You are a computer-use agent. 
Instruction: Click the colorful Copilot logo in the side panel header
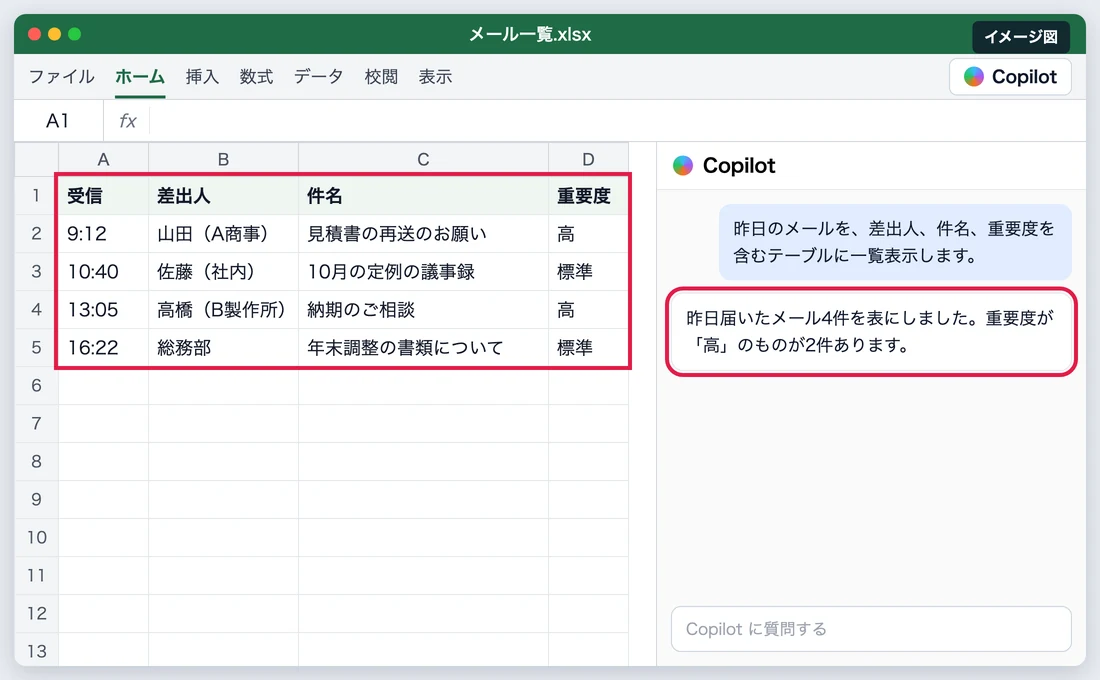[683, 166]
